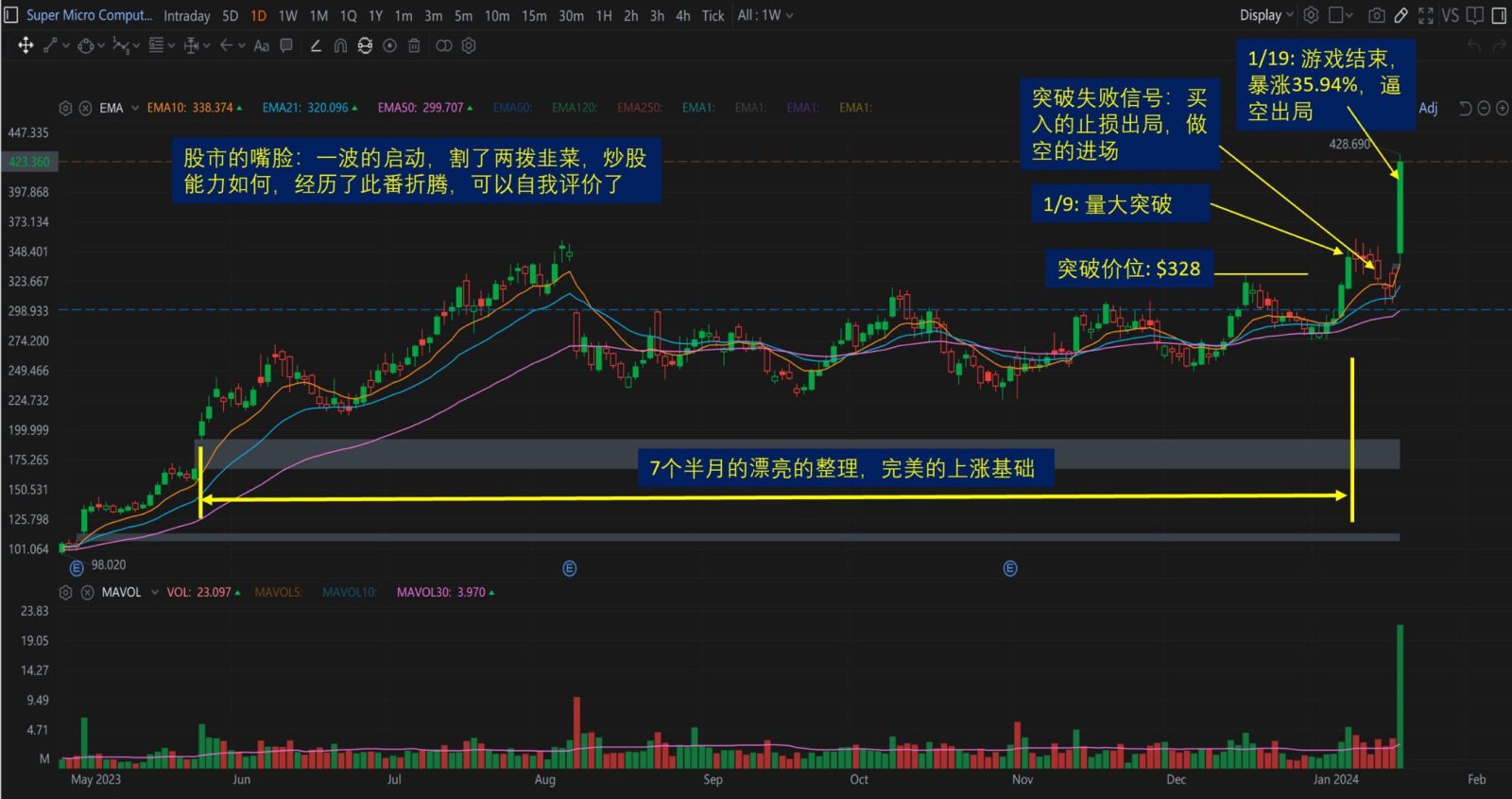This screenshot has width=1512, height=799.
Task: Zoom out the chart with minus icon
Action: coord(1484,108)
